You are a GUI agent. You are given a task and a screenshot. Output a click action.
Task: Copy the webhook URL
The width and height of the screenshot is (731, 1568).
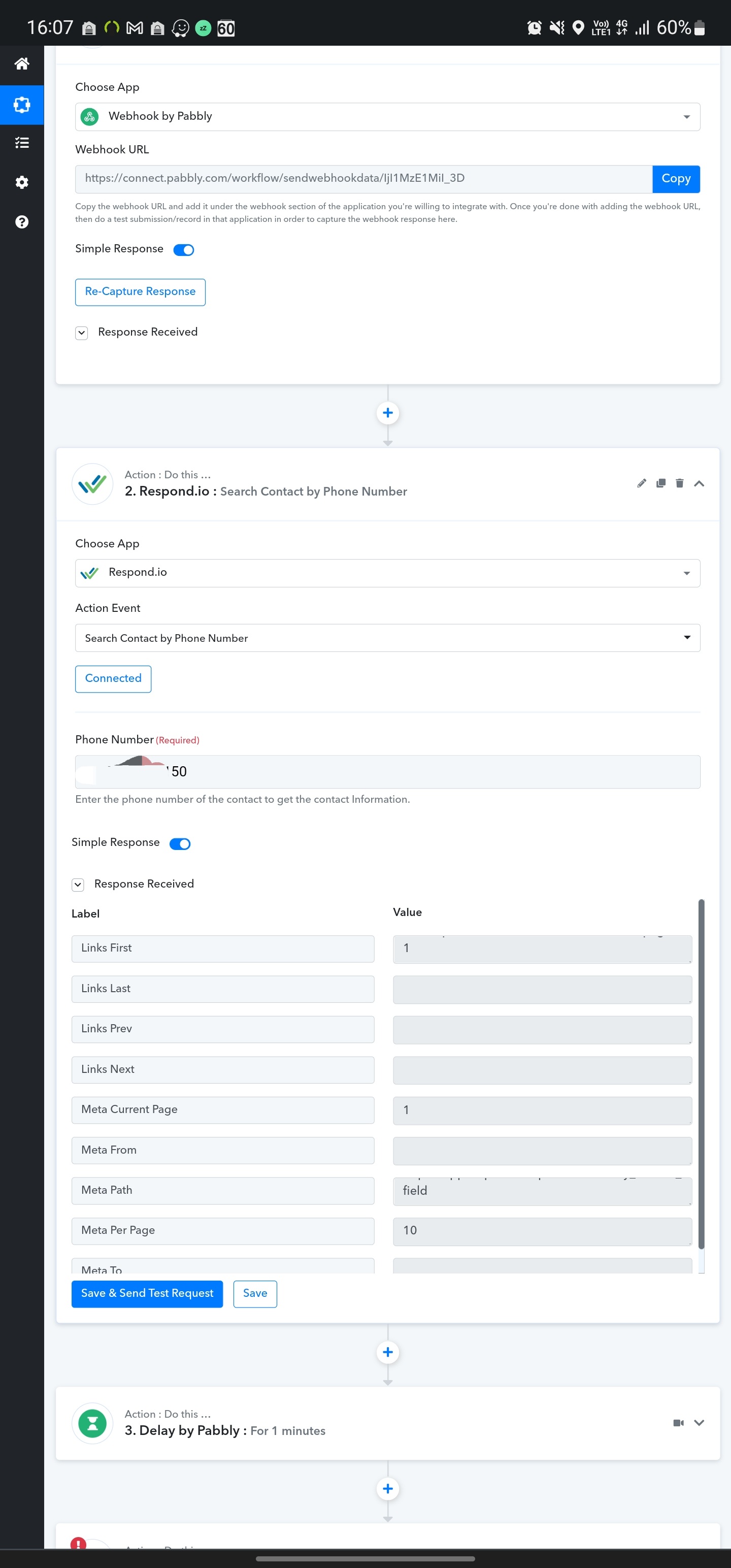[676, 179]
